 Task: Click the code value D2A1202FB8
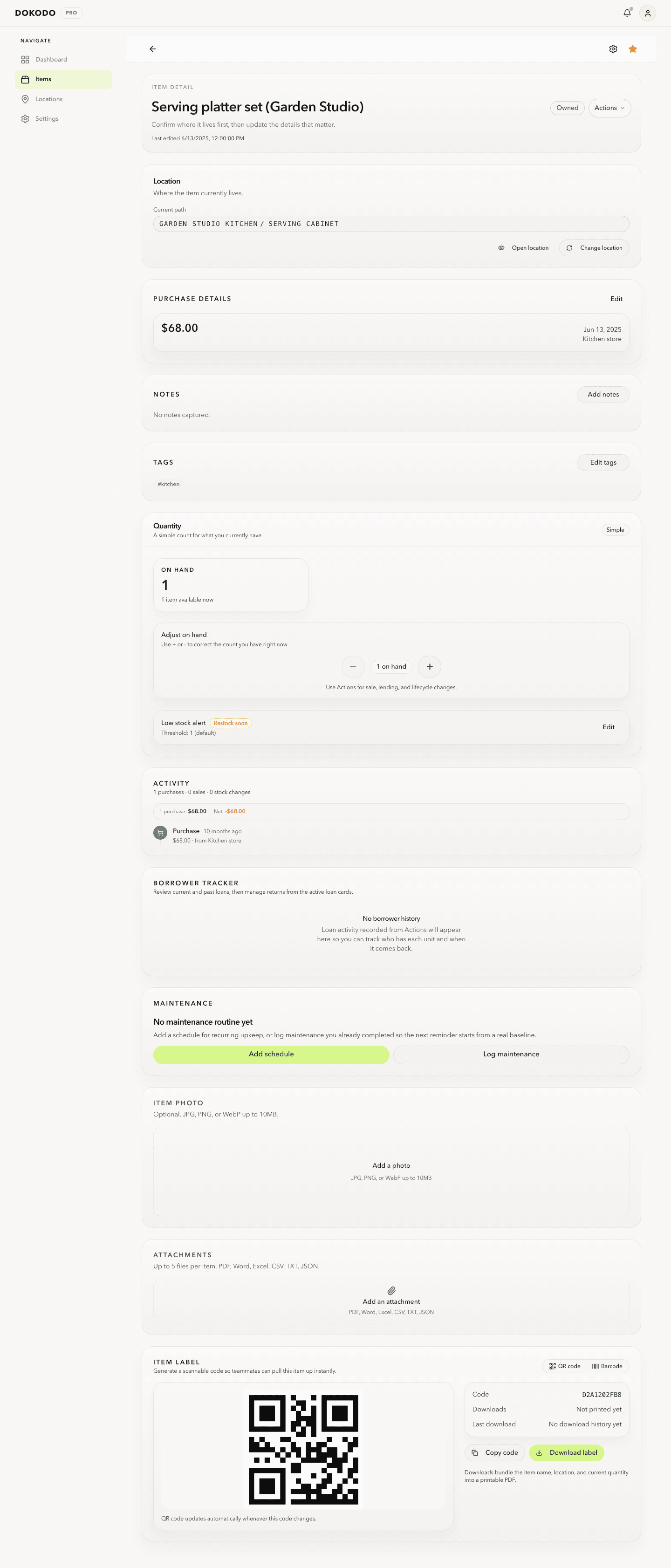point(602,1395)
